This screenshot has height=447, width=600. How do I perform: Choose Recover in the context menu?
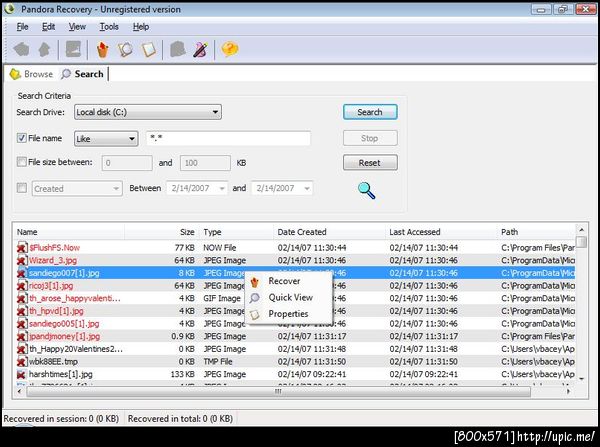tap(288, 281)
